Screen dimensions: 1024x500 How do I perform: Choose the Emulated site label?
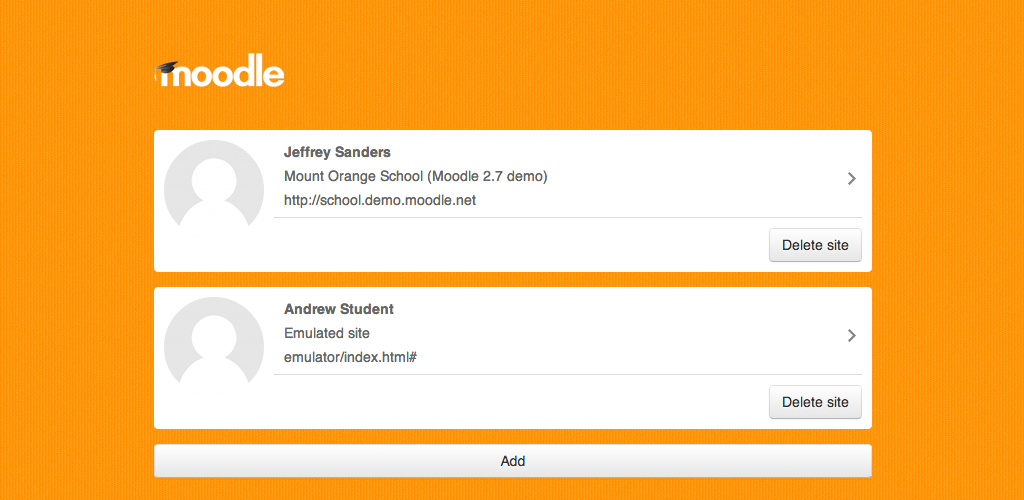click(327, 333)
